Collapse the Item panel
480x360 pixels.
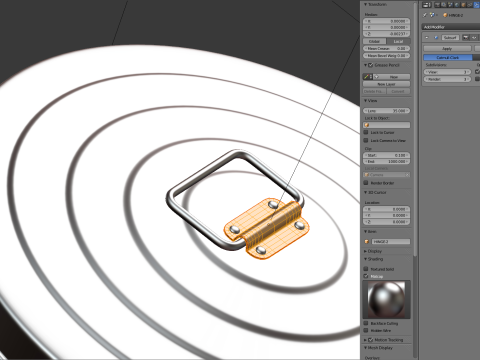(365, 231)
